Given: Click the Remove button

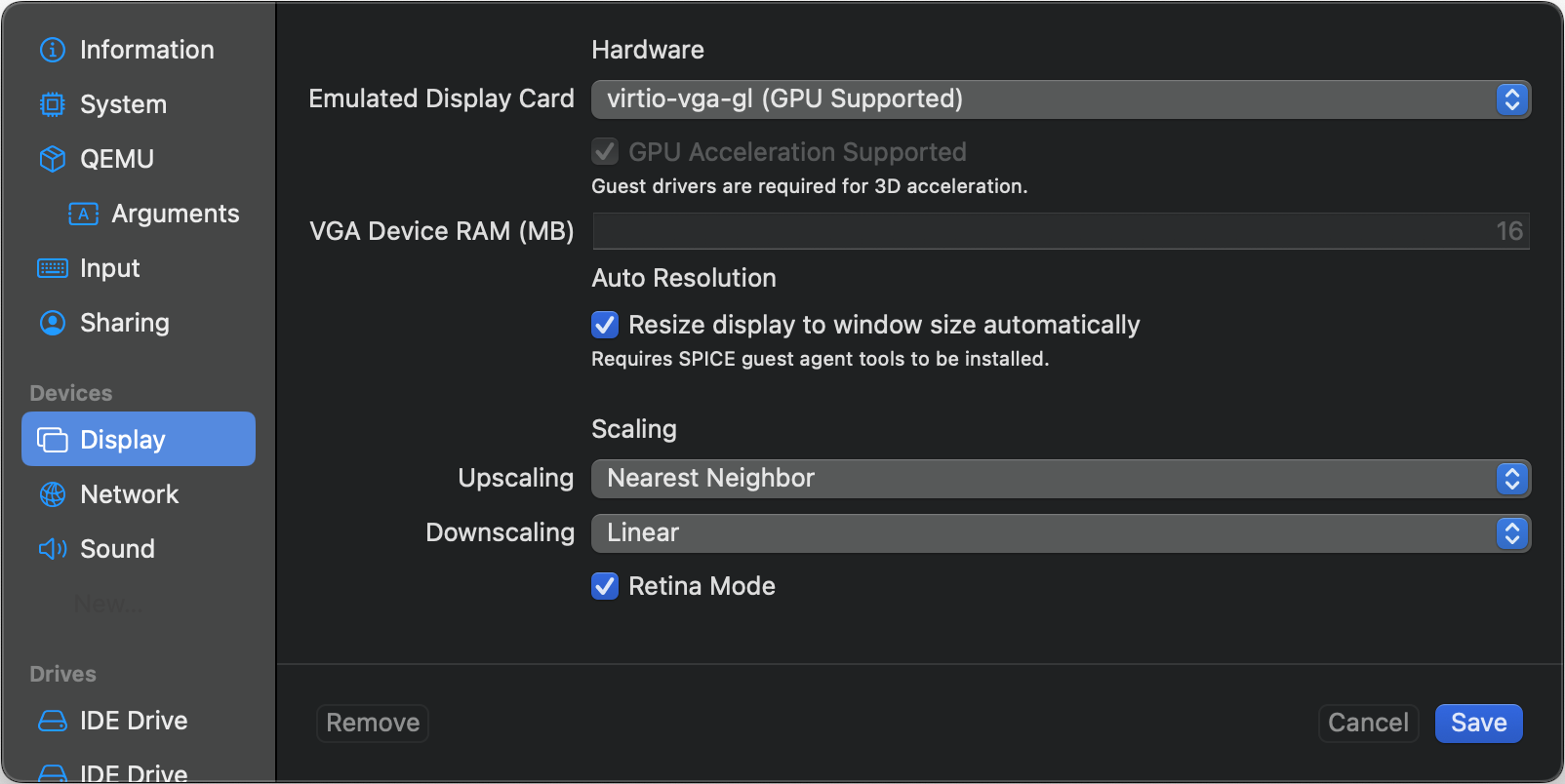Looking at the screenshot, I should coord(373,723).
